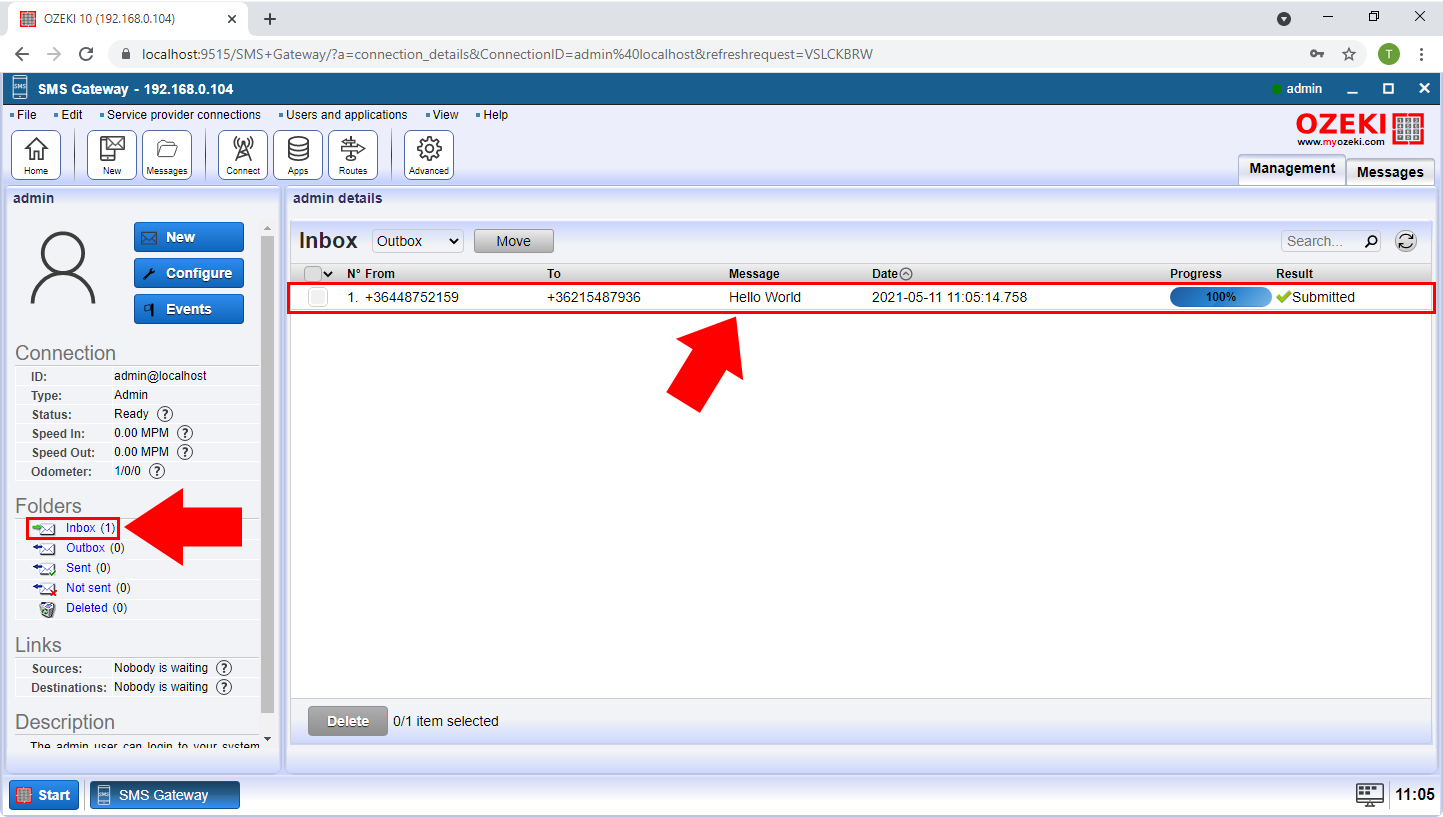1443x817 pixels.
Task: Open the Not sent folder link
Action: click(x=88, y=588)
